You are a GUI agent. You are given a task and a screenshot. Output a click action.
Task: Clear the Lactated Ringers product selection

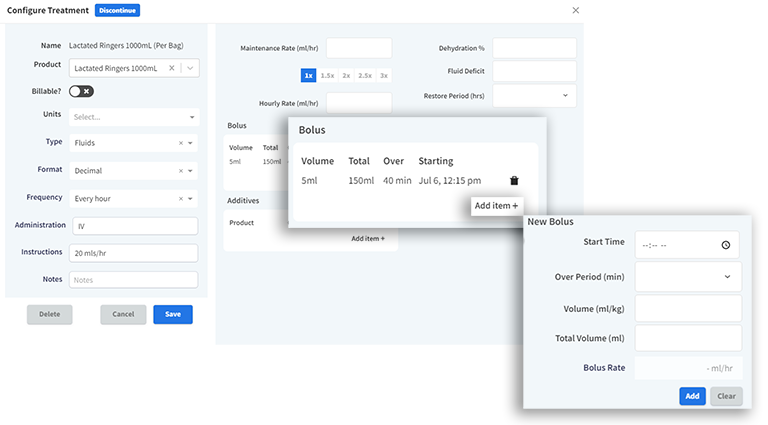[171, 68]
